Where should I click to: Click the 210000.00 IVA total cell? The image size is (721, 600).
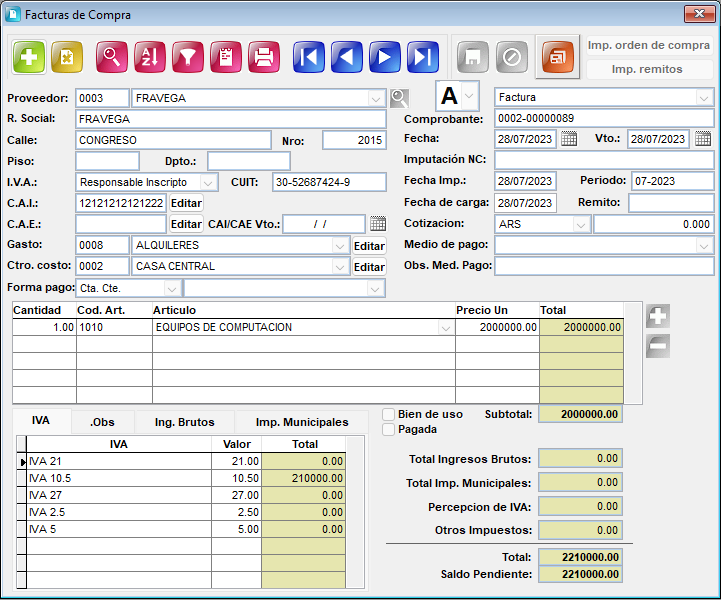point(303,478)
